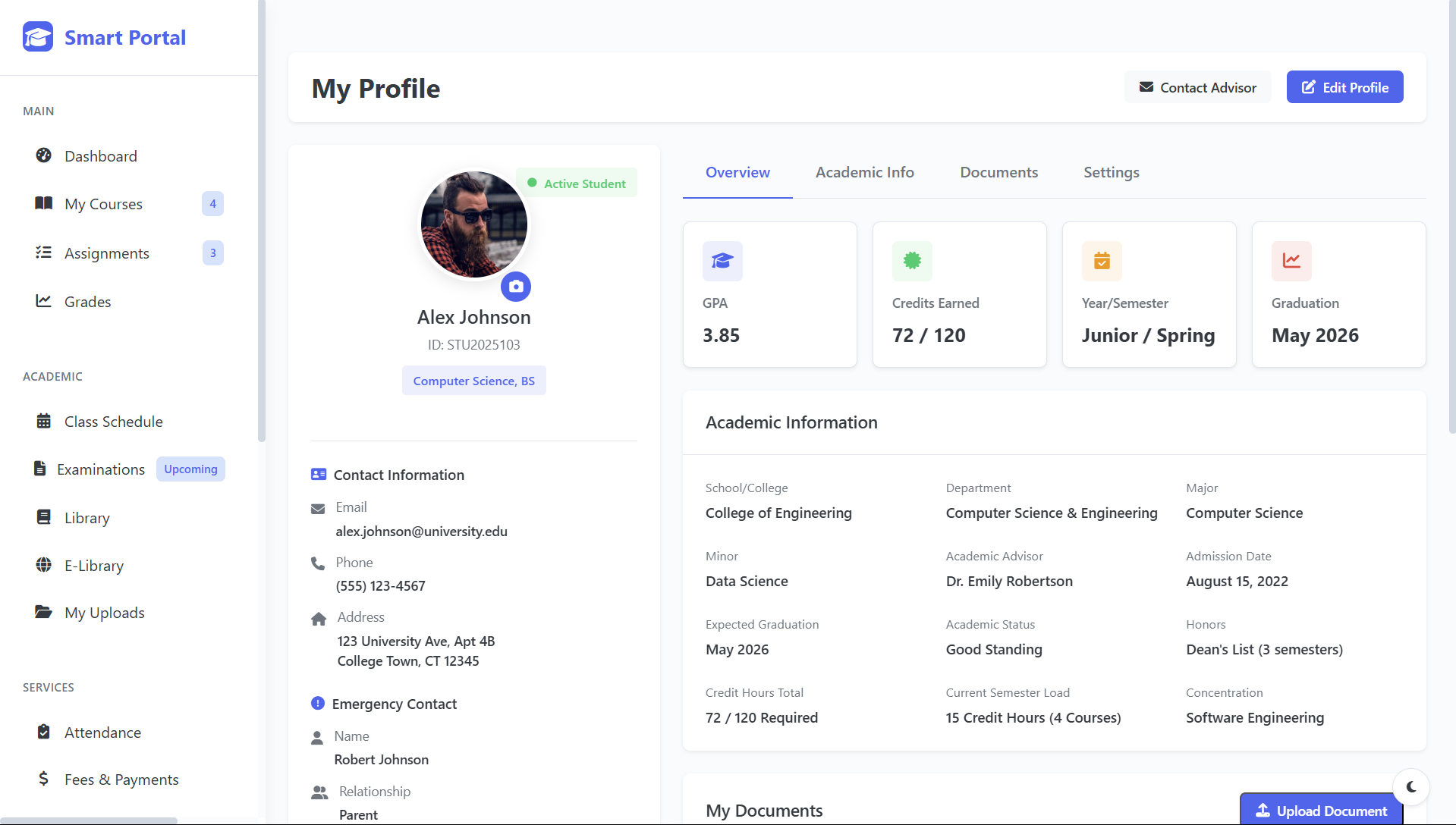The height and width of the screenshot is (825, 1456).
Task: Click the Contact Advisor button
Action: tap(1197, 86)
